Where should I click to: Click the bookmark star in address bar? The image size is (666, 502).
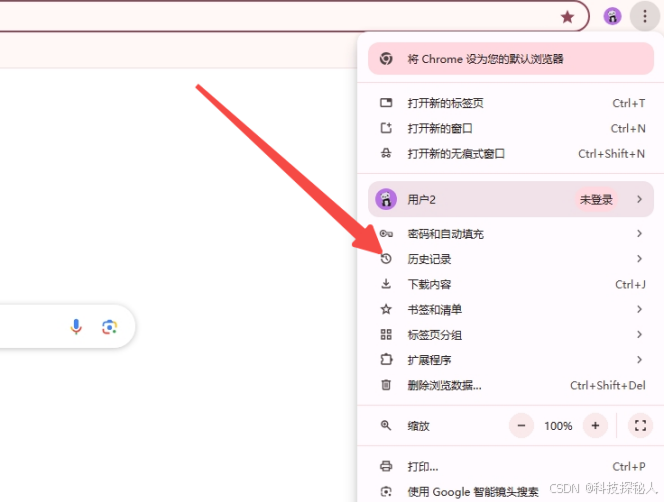[x=567, y=17]
